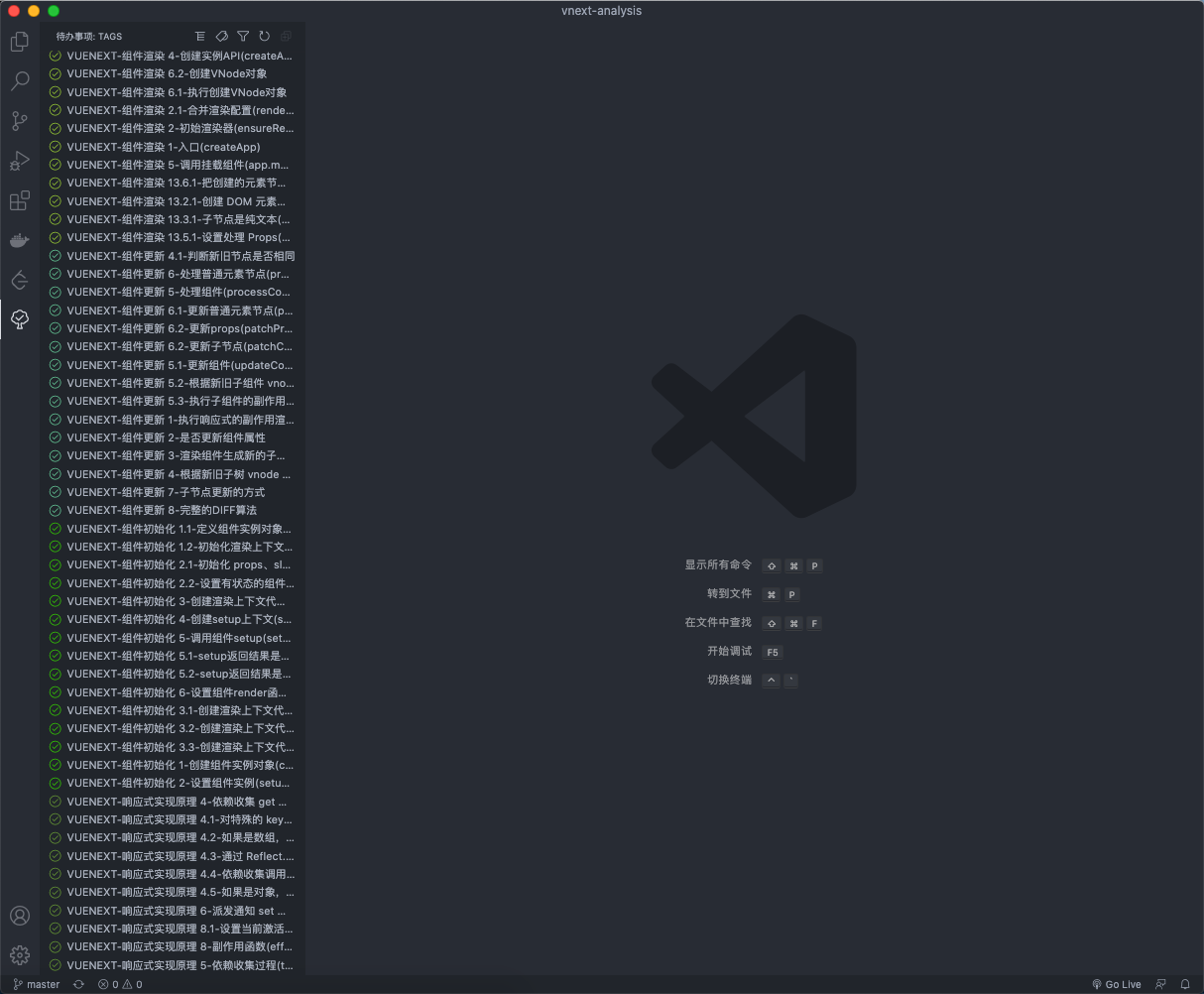The image size is (1204, 994).
Task: Open todo 组件渲染 2.1-合并渲染配置
Action: 173,110
